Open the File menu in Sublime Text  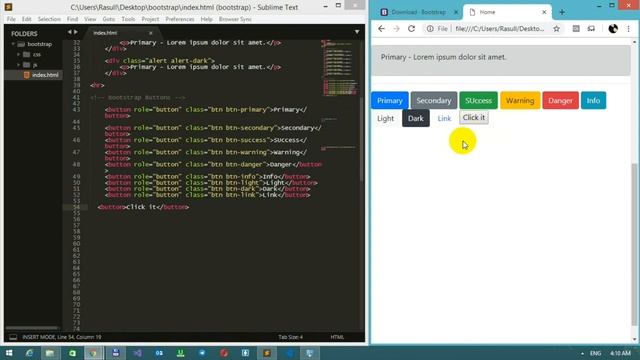click(11, 19)
